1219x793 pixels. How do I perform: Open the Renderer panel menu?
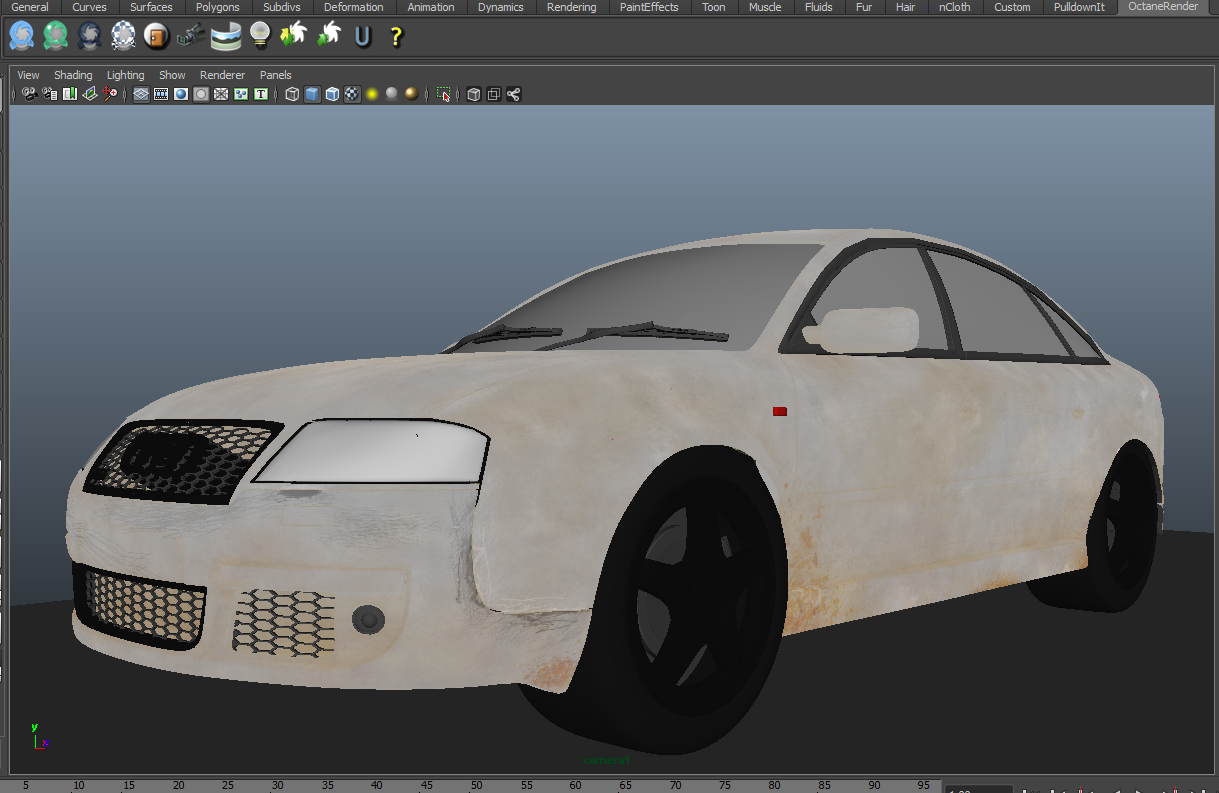[x=222, y=75]
